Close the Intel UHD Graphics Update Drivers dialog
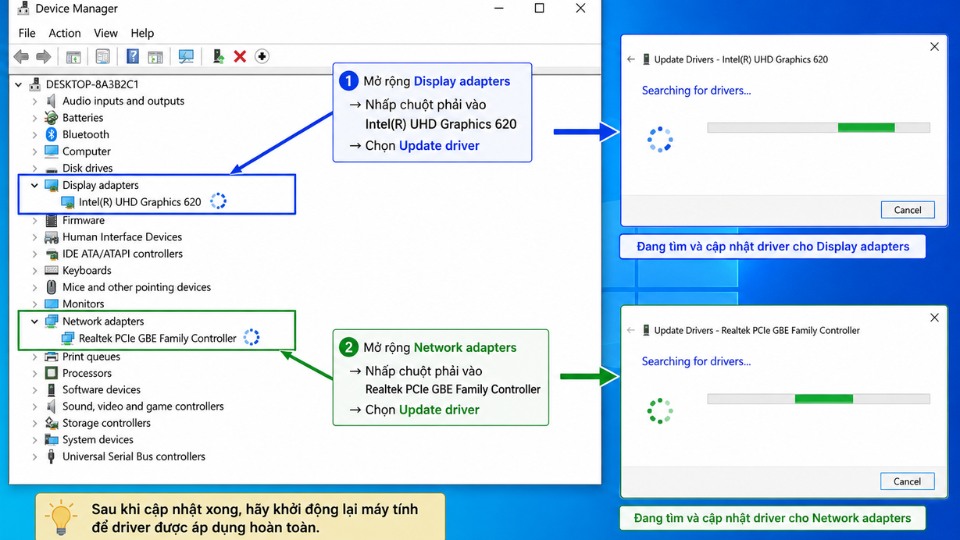Viewport: 960px width, 540px height. [x=934, y=47]
